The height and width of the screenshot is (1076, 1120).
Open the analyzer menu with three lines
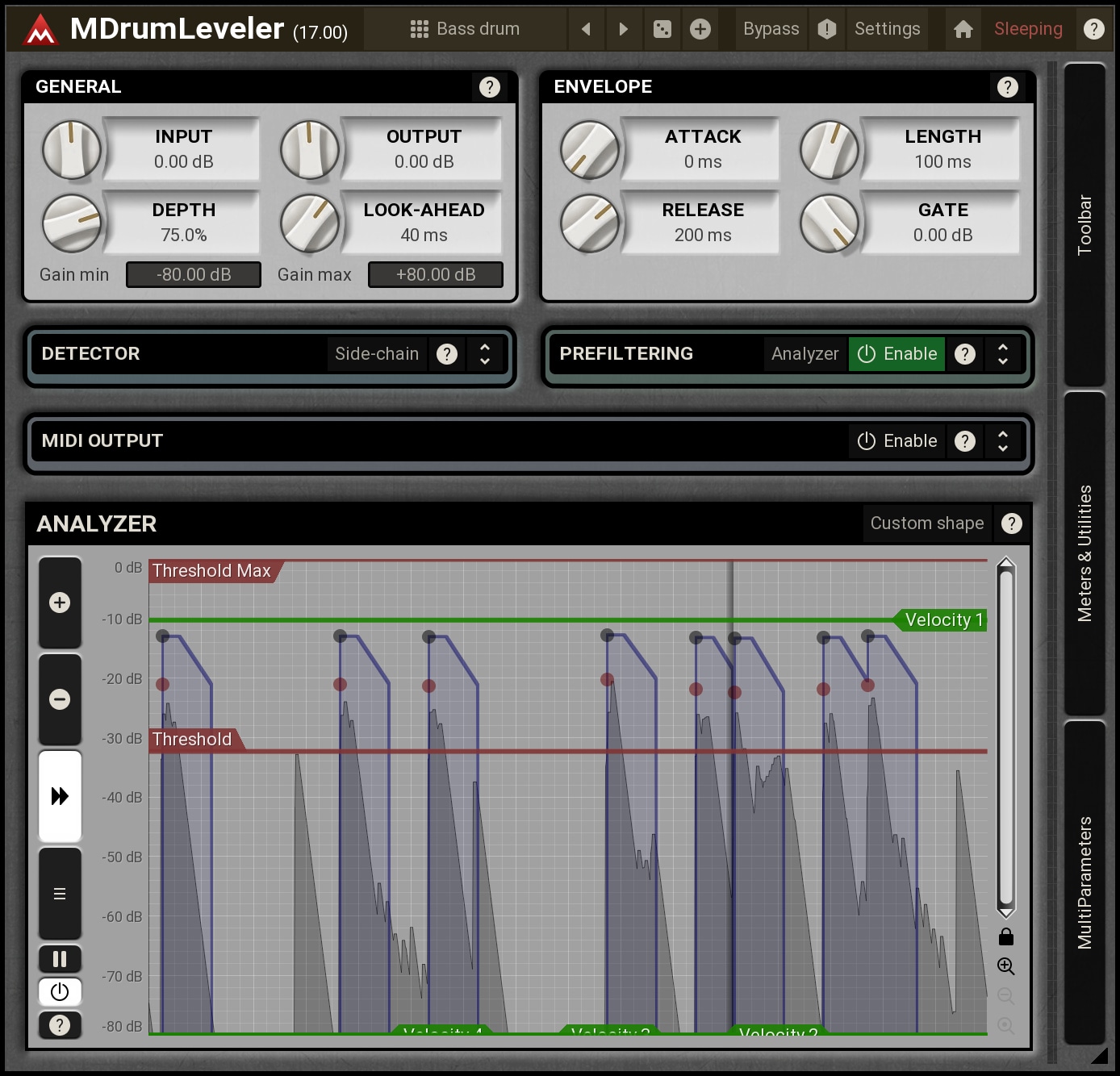tap(60, 894)
